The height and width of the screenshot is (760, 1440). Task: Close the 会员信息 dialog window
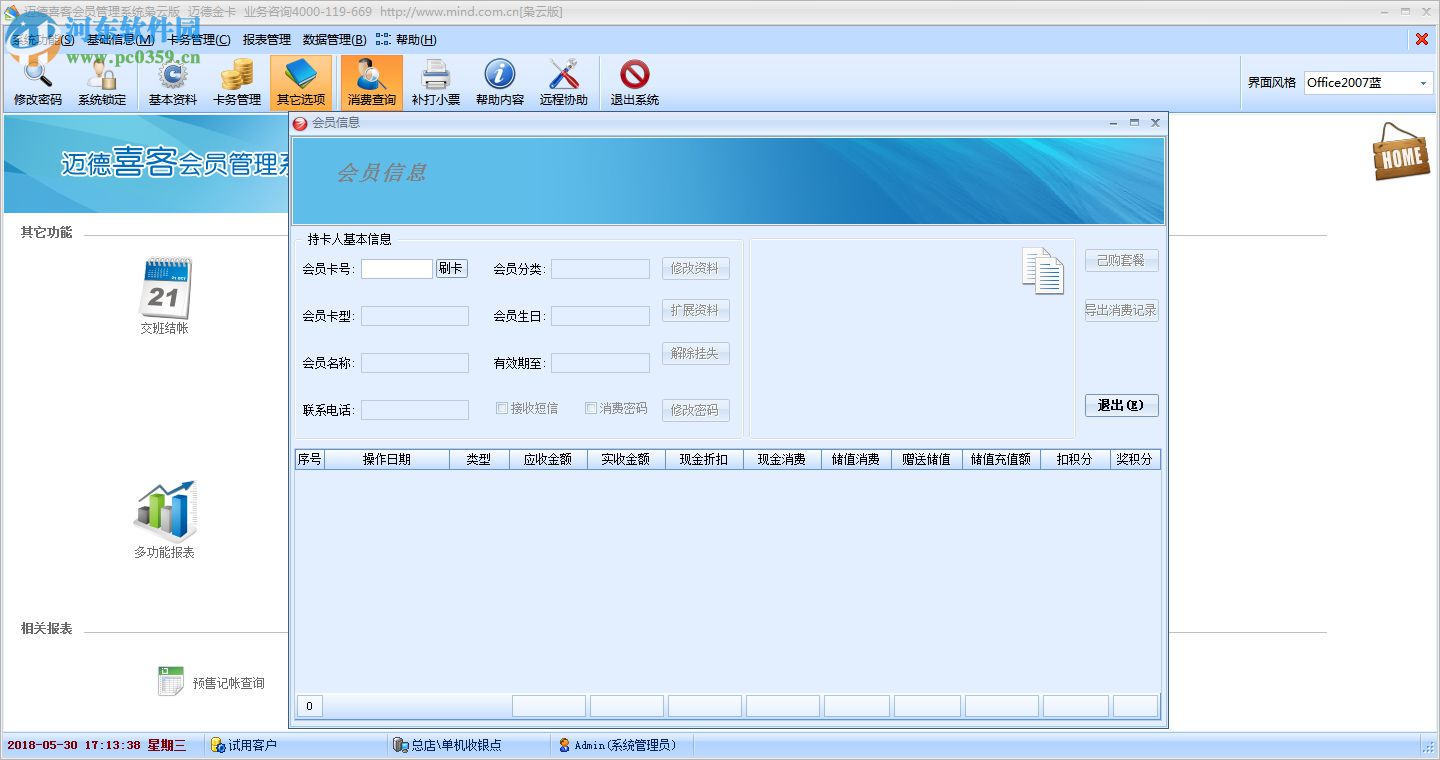click(x=1155, y=122)
